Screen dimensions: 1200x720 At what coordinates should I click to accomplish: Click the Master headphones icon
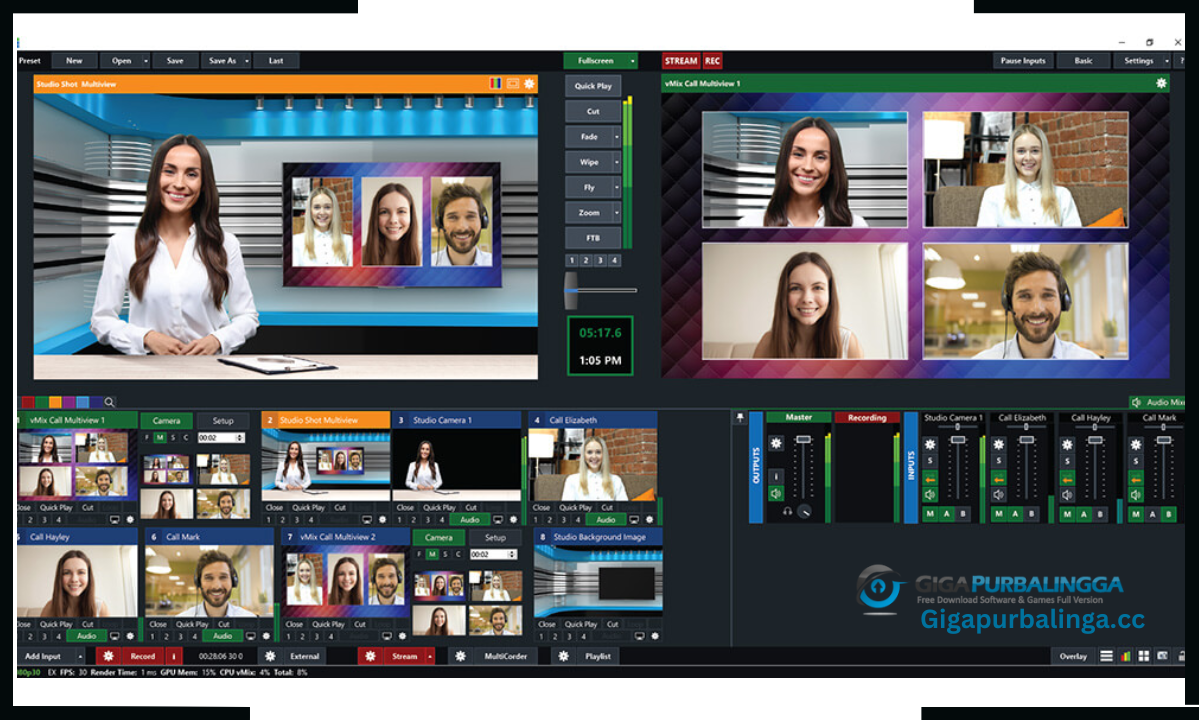click(x=788, y=512)
